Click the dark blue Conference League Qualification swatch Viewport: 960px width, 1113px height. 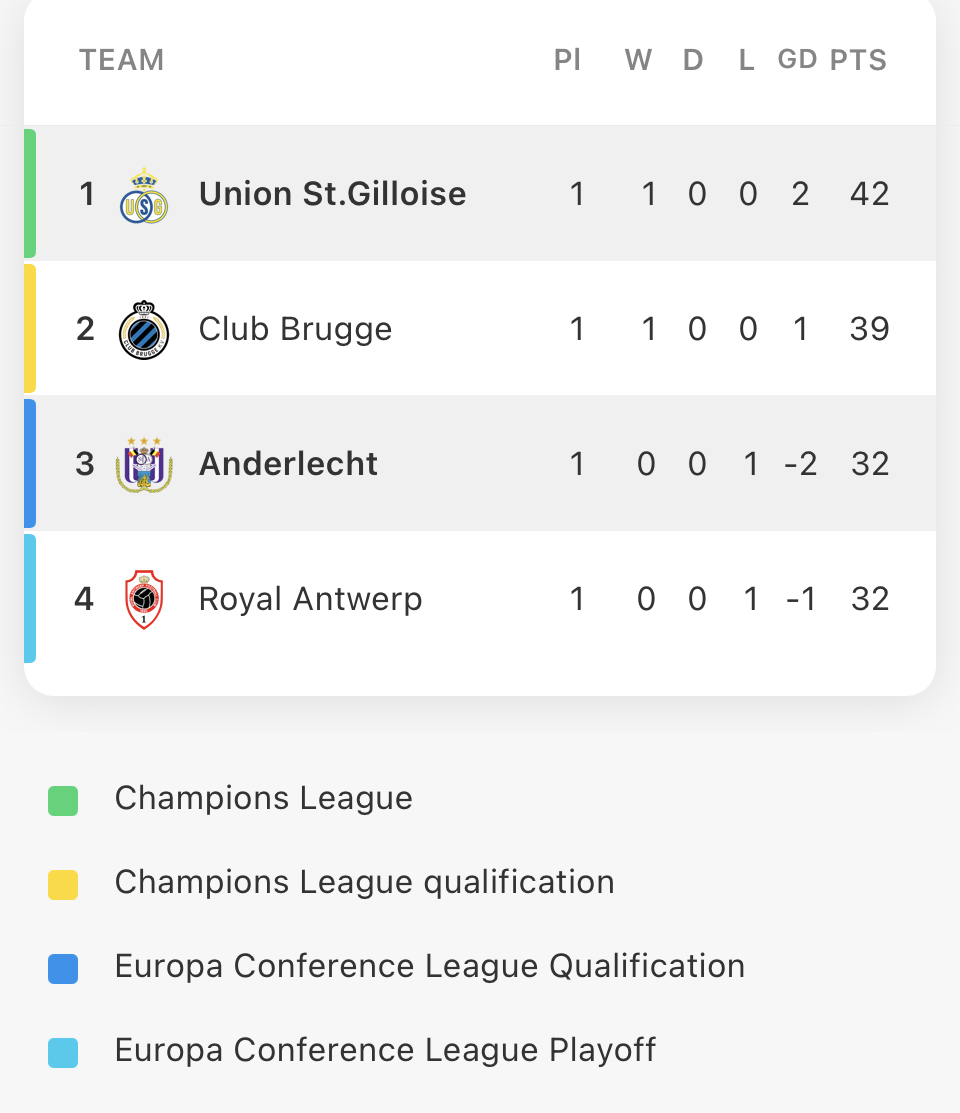click(63, 969)
